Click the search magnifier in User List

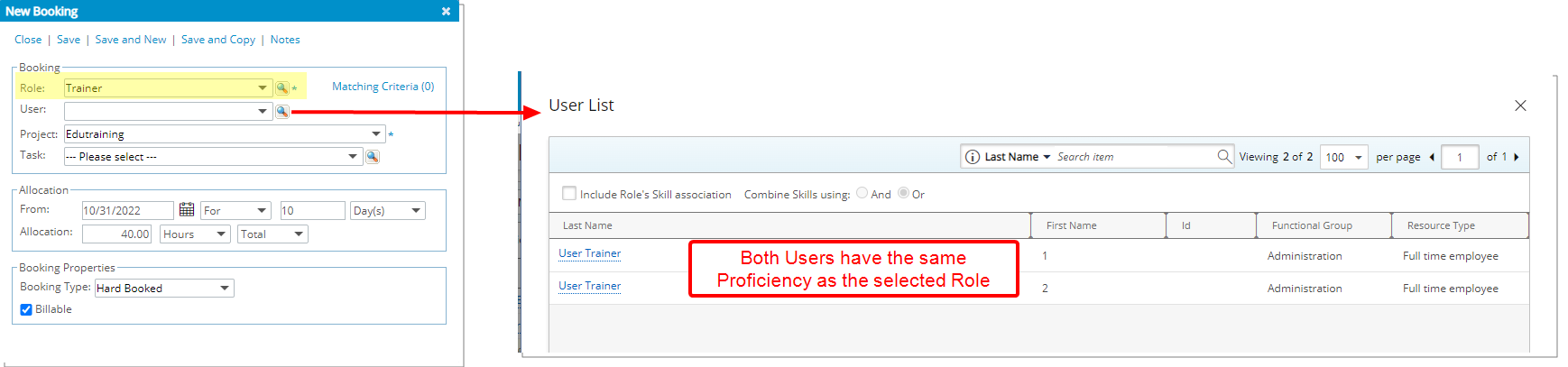pos(1223,156)
